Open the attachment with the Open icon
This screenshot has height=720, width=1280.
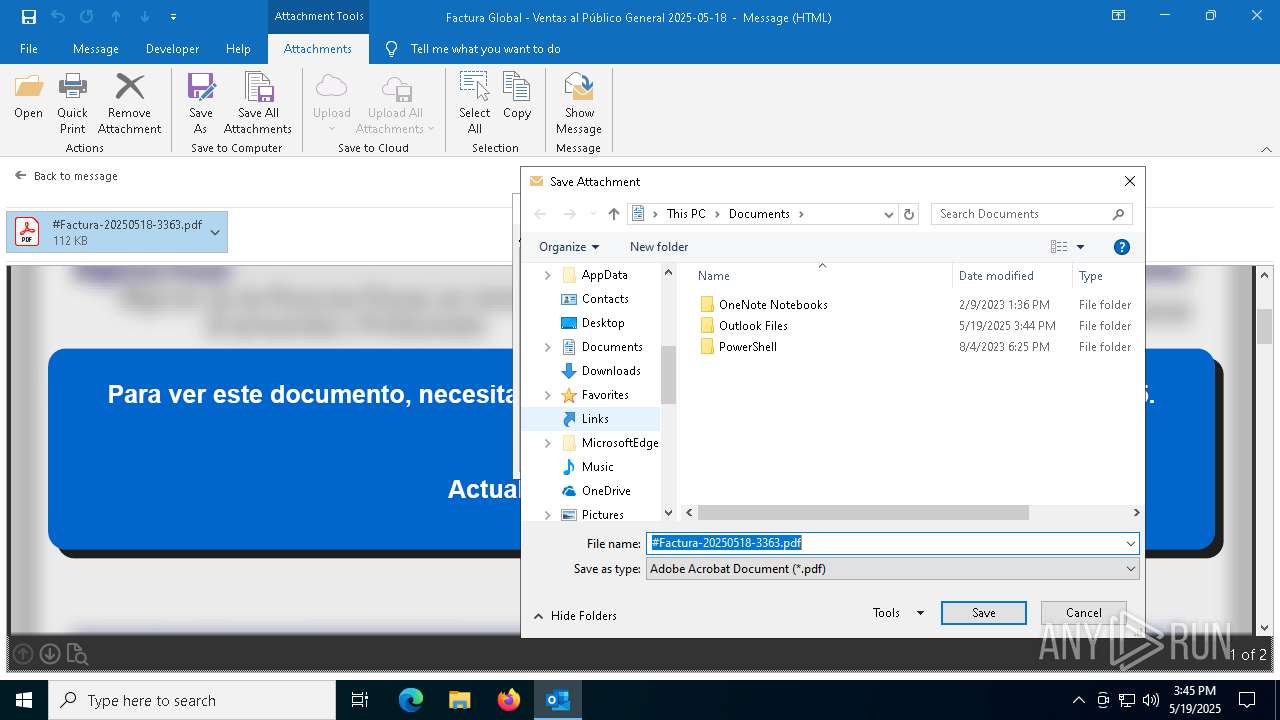point(28,97)
